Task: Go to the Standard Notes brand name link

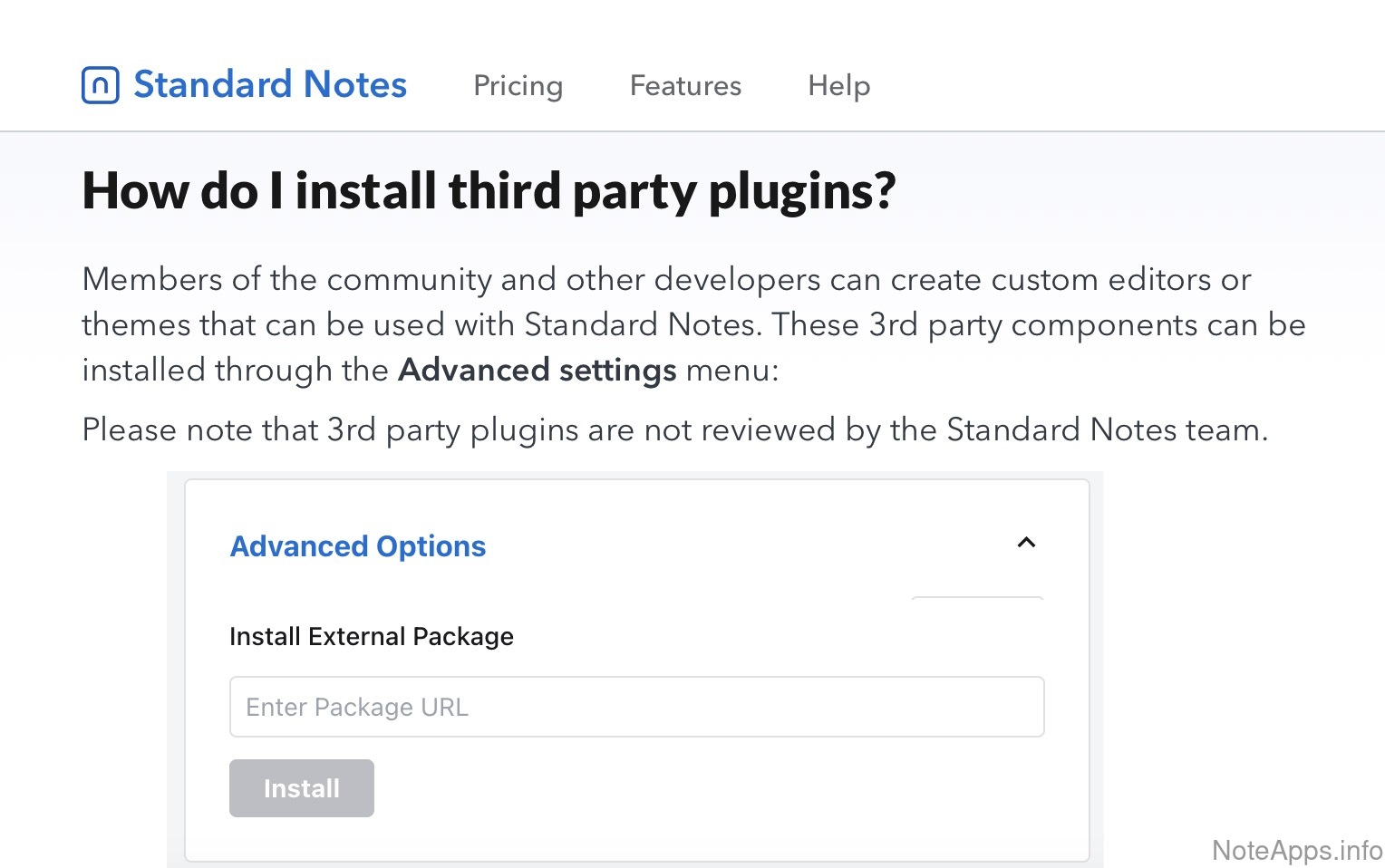Action: click(x=270, y=85)
